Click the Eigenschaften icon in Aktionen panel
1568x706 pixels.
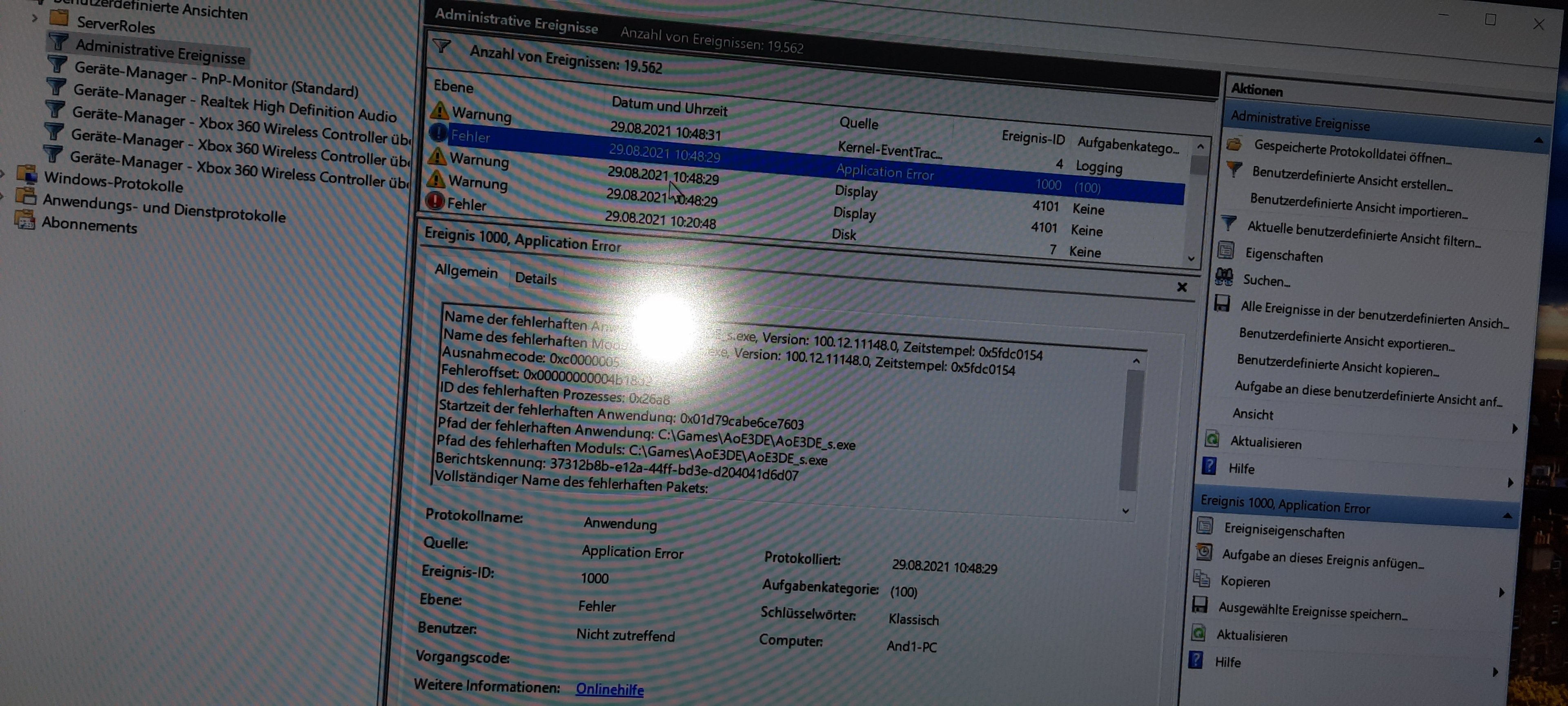click(1225, 250)
